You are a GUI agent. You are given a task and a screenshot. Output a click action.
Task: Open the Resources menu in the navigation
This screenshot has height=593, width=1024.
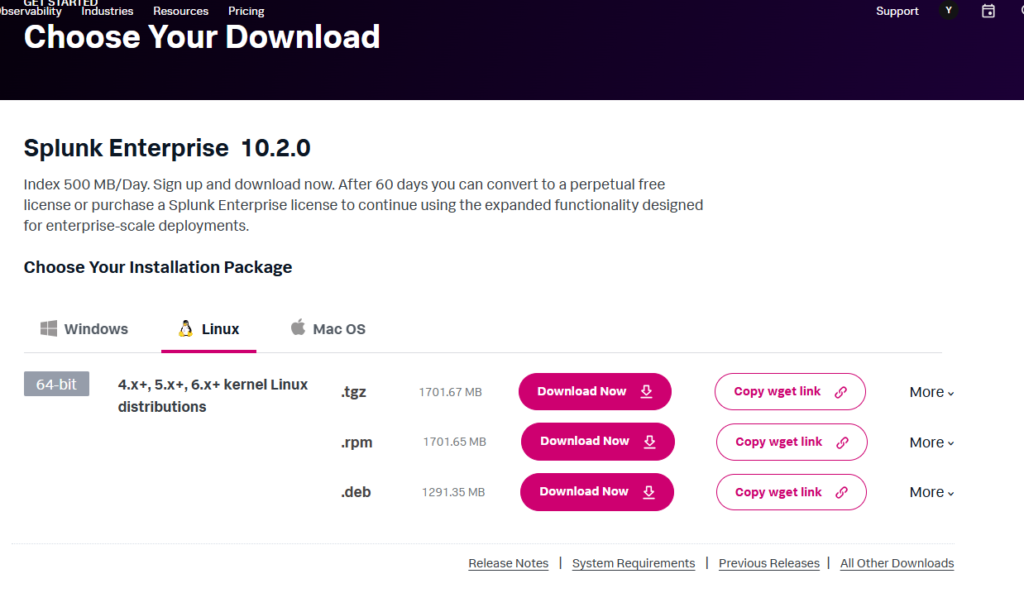[x=181, y=11]
